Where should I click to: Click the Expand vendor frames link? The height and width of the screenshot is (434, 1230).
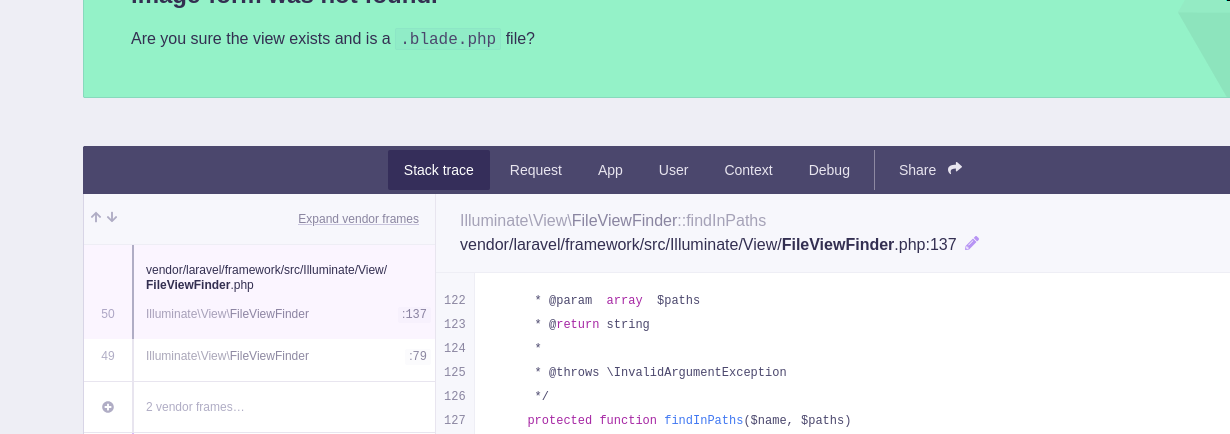(358, 219)
